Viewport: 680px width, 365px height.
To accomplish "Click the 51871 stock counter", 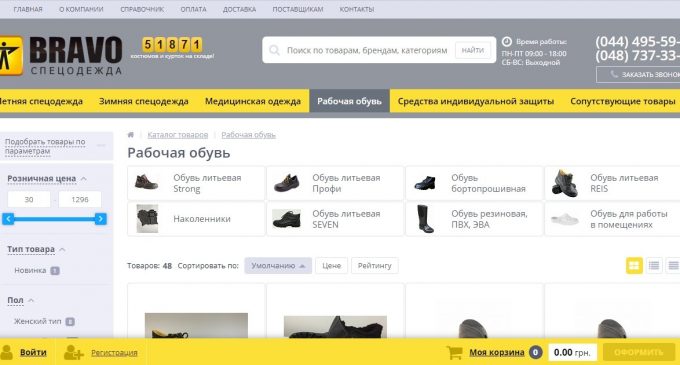I will pyautogui.click(x=172, y=45).
